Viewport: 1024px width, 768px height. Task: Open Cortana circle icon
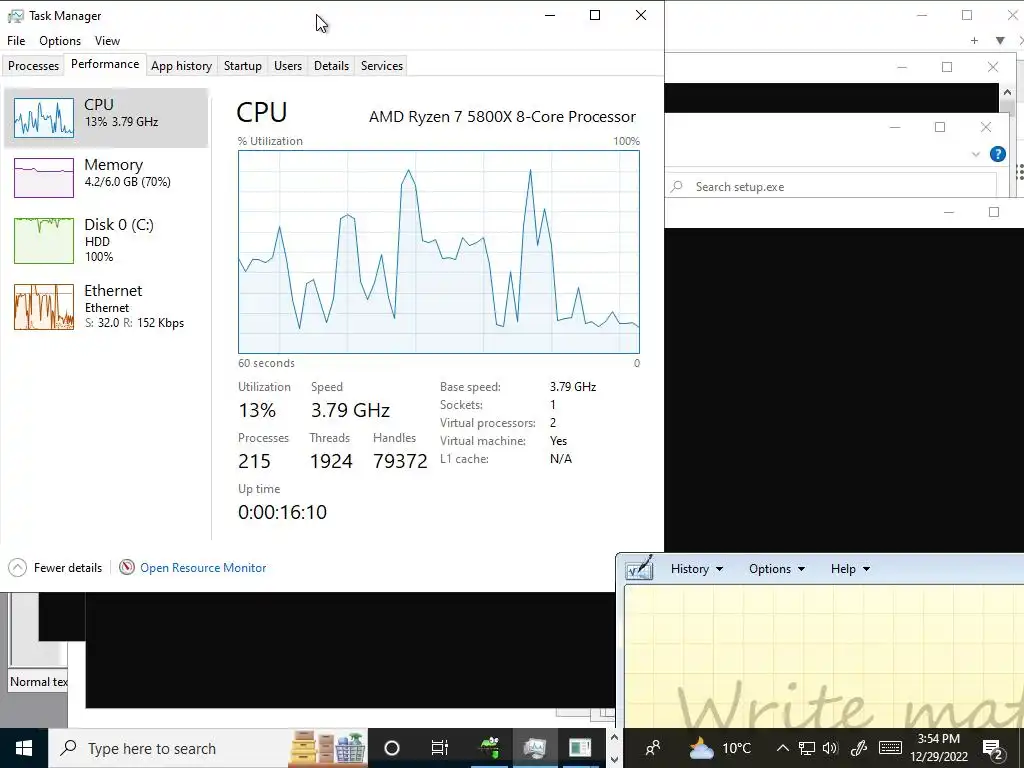pyautogui.click(x=392, y=748)
